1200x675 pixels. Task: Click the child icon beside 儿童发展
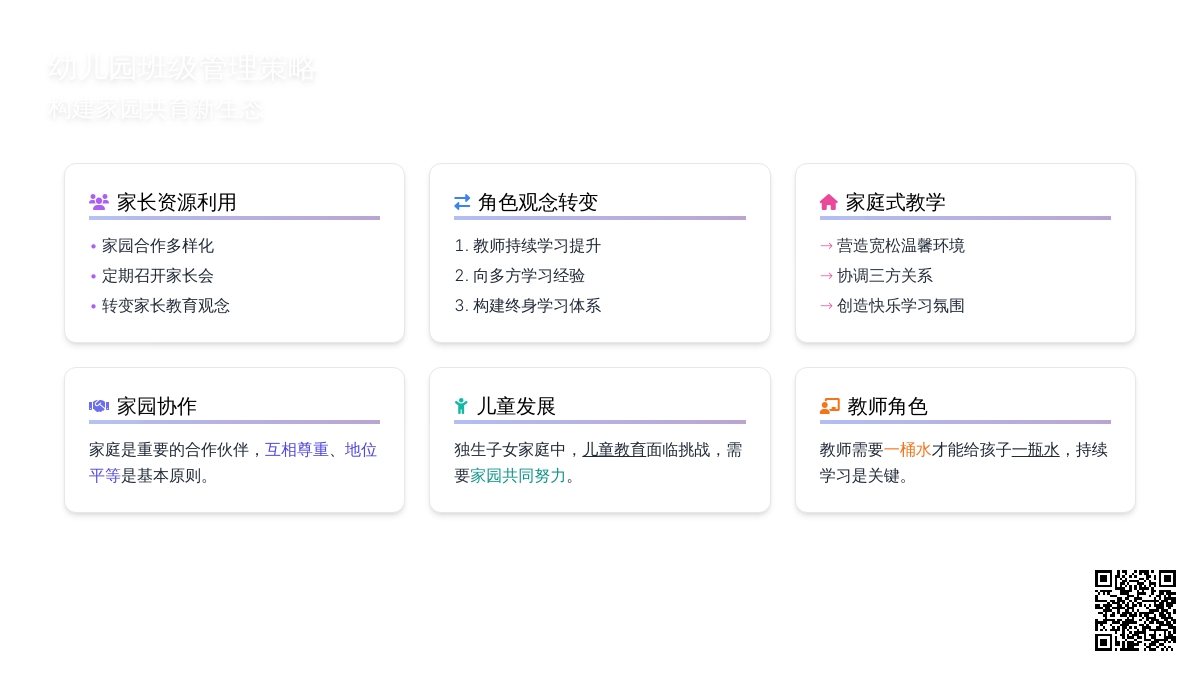coord(461,406)
